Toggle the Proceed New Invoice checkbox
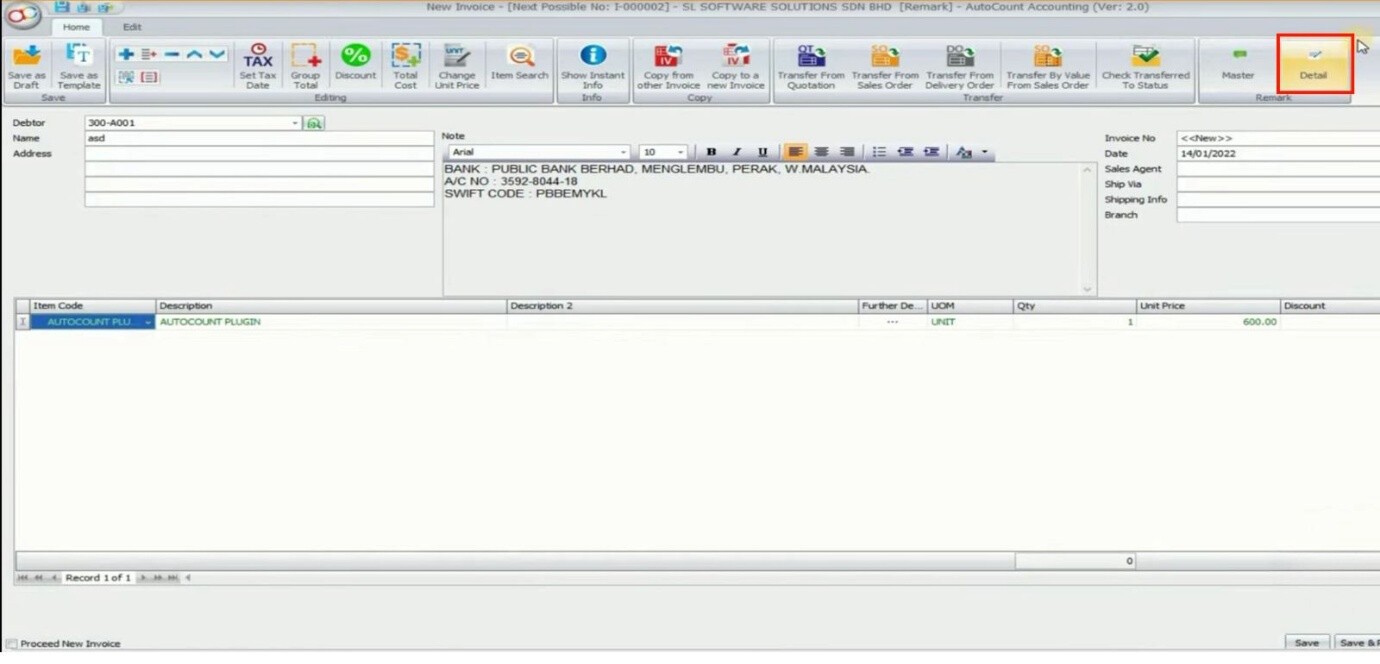Viewport: 1380px width, 664px height. point(12,644)
